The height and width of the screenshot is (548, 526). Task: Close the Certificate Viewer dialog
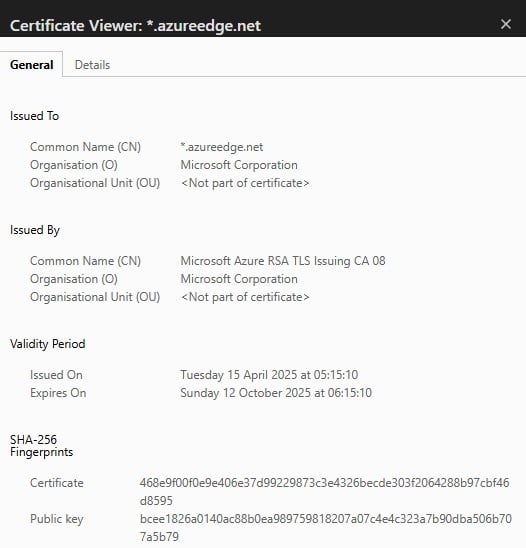(x=505, y=24)
